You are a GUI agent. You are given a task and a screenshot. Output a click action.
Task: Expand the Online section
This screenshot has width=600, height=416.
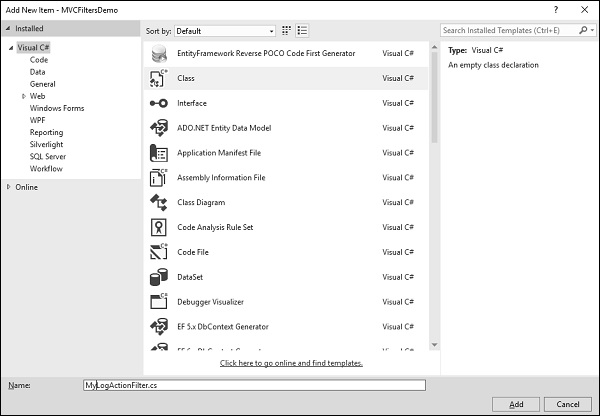[x=9, y=187]
